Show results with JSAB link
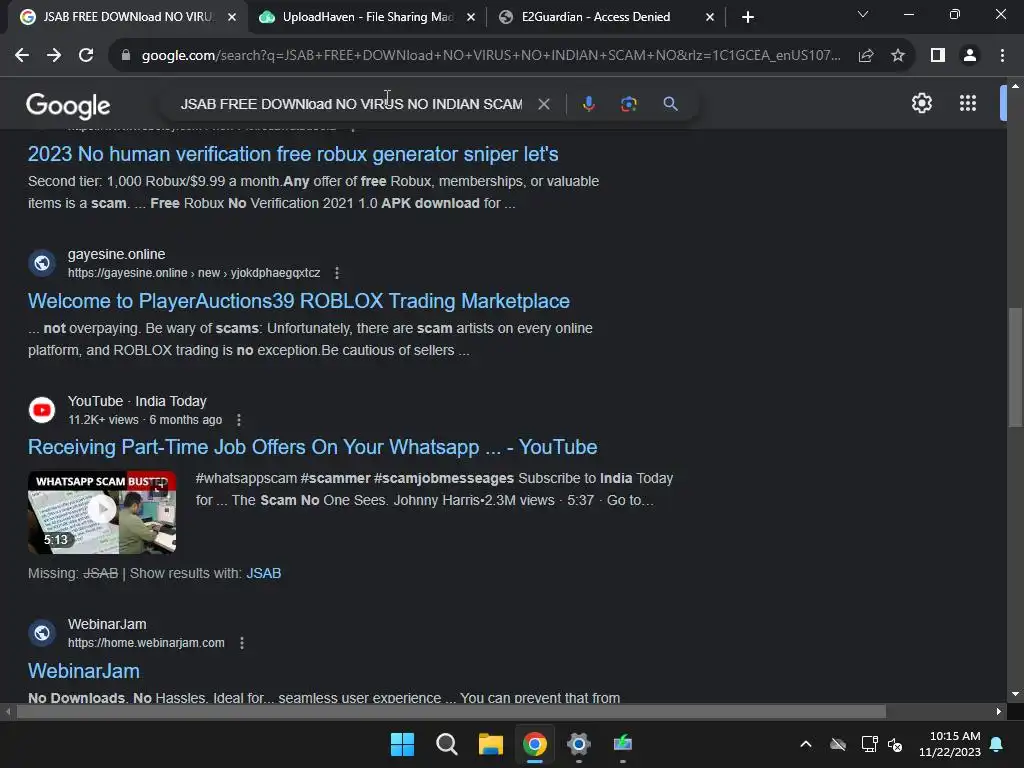Screen dimensions: 1024x768 click(x=264, y=573)
